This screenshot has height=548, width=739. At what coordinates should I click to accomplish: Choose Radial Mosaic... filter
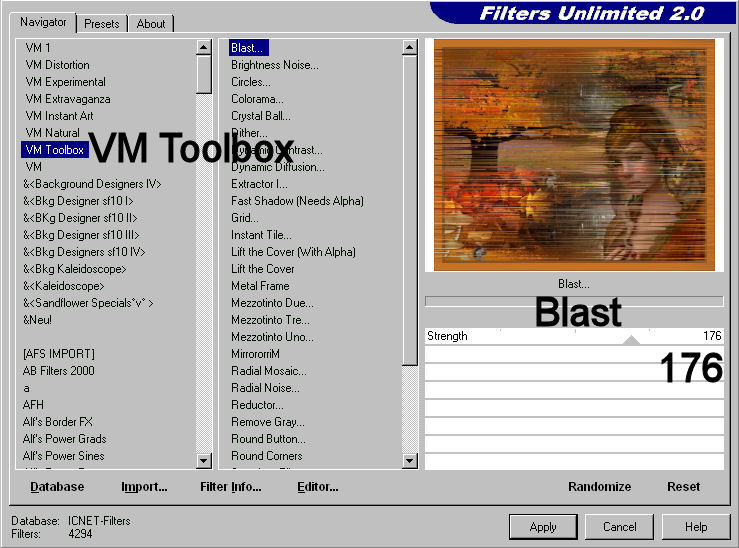pyautogui.click(x=269, y=370)
